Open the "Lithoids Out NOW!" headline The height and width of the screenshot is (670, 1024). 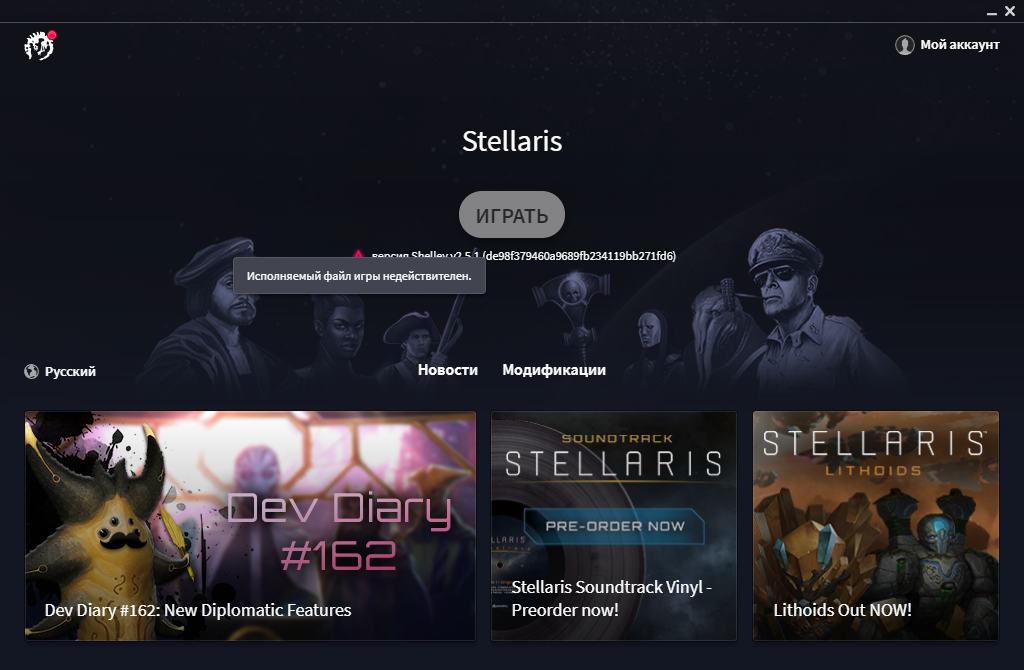[x=842, y=610]
